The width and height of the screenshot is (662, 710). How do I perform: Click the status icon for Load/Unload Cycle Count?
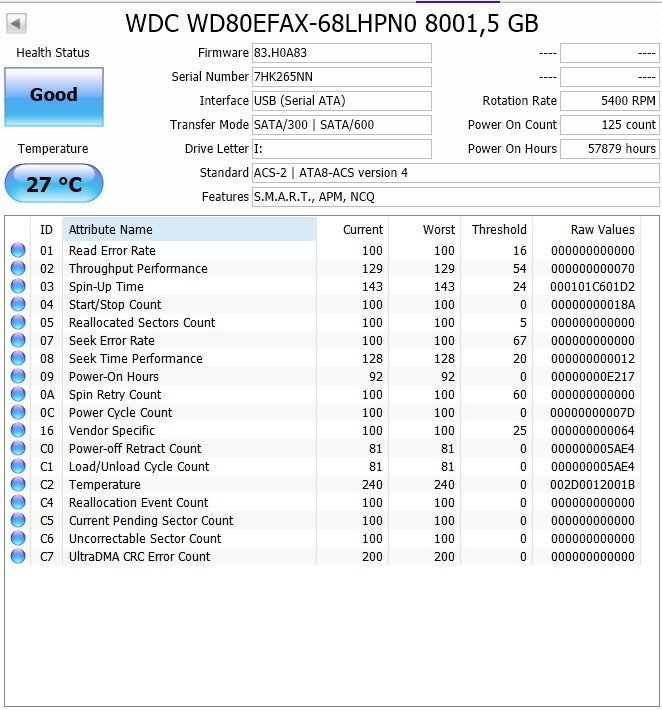[x=18, y=467]
